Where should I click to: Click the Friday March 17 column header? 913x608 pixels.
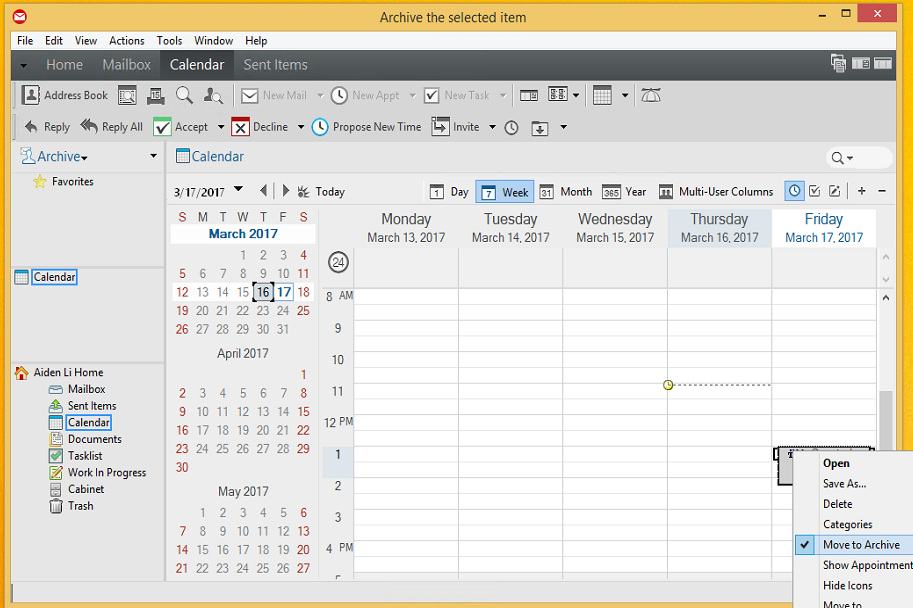click(824, 228)
